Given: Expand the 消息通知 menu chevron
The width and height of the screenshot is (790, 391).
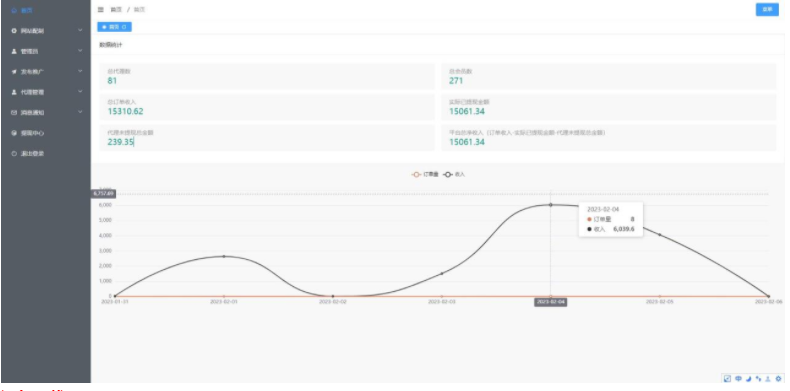Looking at the screenshot, I should [x=80, y=112].
